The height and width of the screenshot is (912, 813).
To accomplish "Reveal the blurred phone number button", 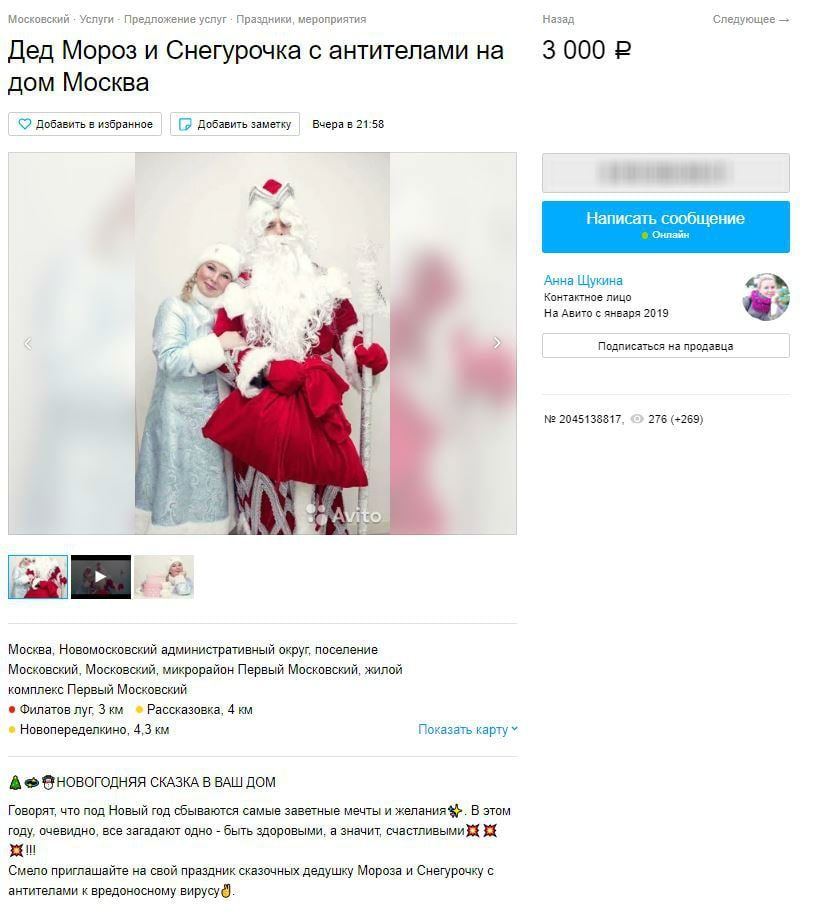I will 666,173.
